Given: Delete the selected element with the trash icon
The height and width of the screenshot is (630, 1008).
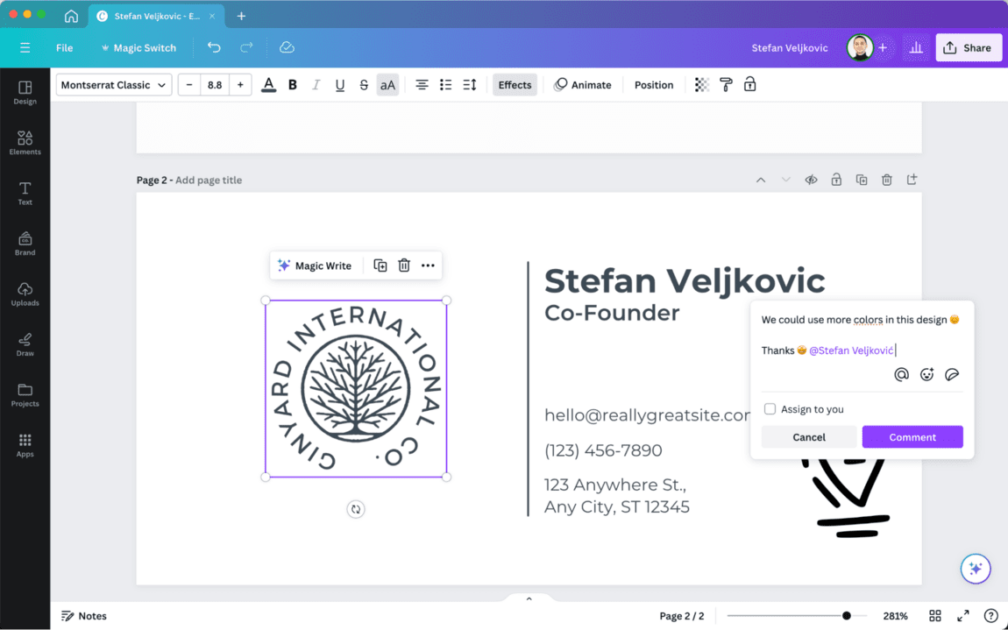Looking at the screenshot, I should pos(404,265).
